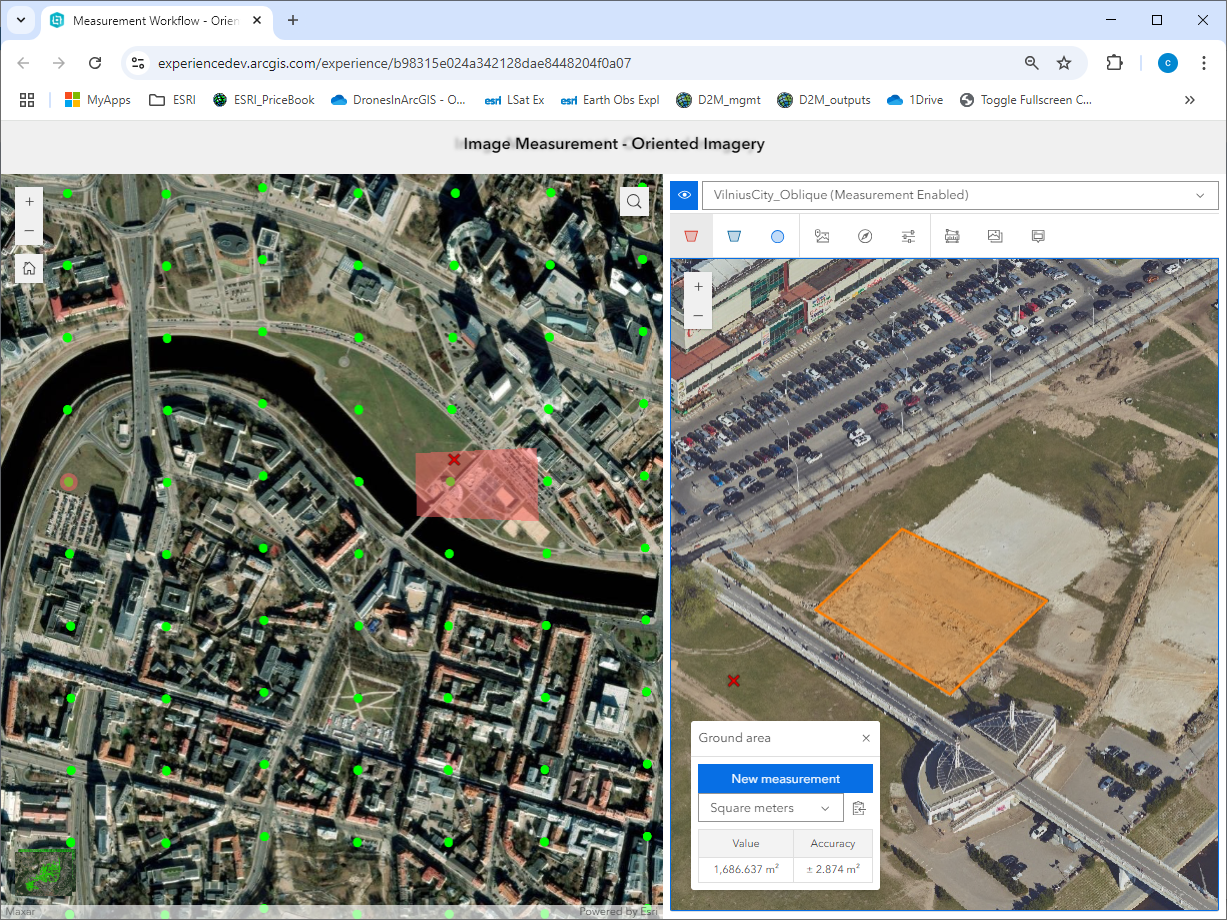Open the ESRI_PriceBook bookmark
The width and height of the screenshot is (1227, 920).
coord(264,100)
